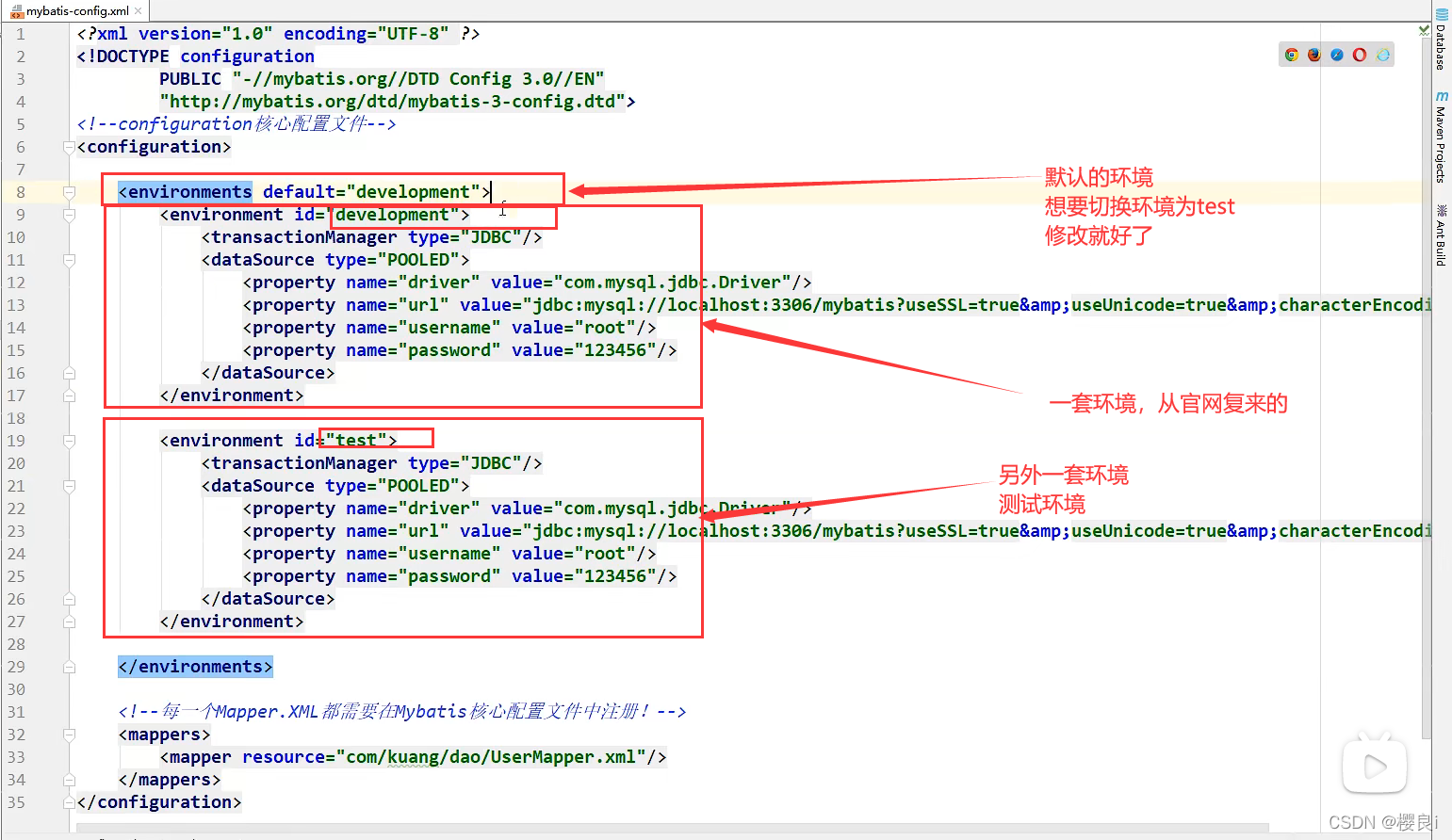Screen dimensions: 1452x840
Task: Click the jdbc:mysql url value on line 23
Action: click(976, 531)
